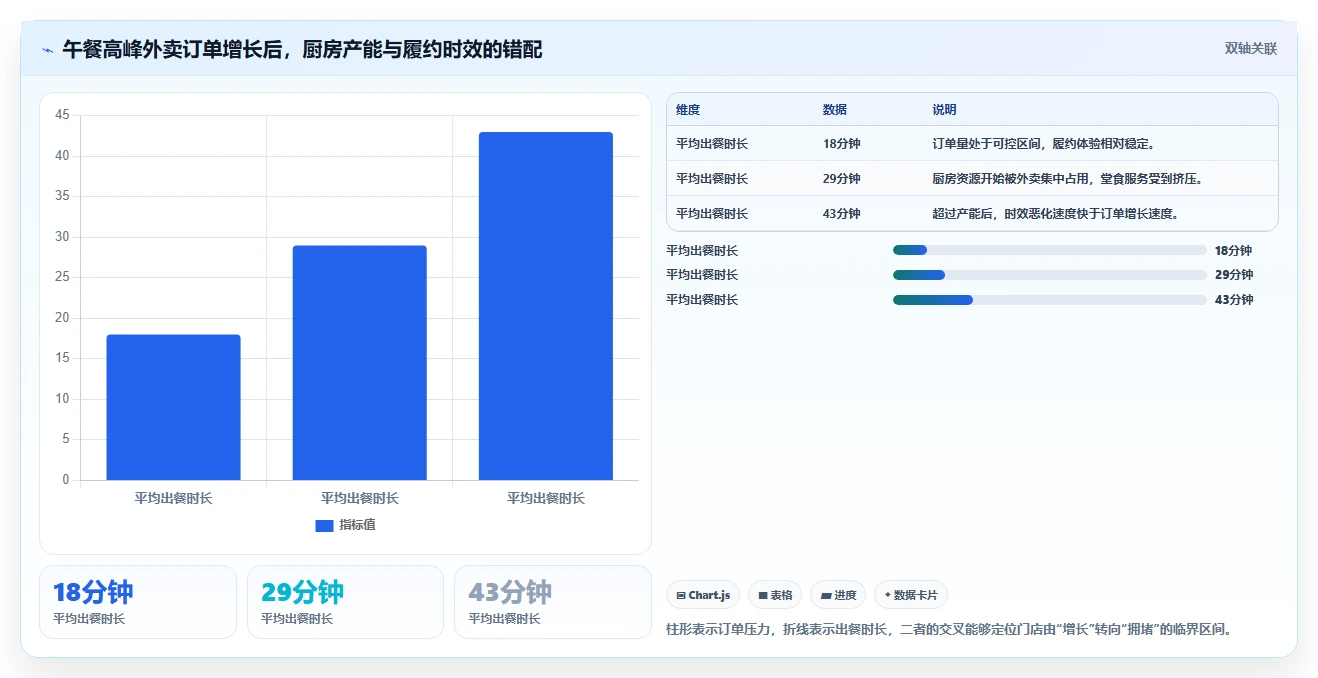The image size is (1318, 678).
Task: Click the x-axis label beneath the 43 bar
Action: pyautogui.click(x=546, y=498)
